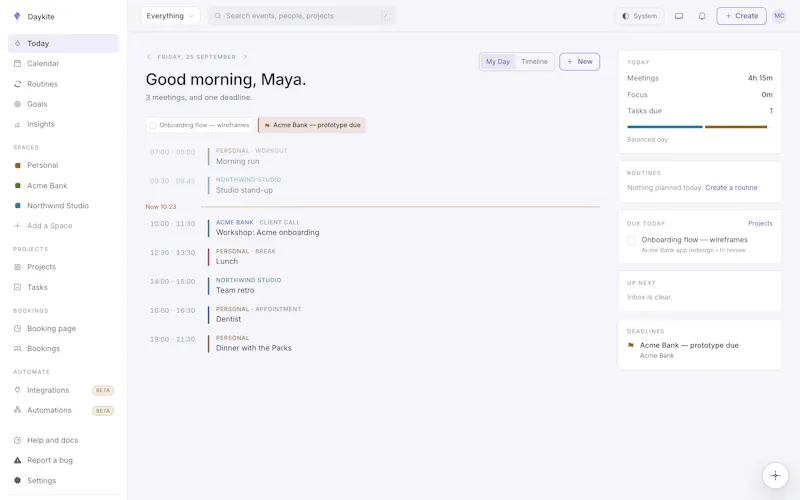
Task: Open the Bookings people icon
Action: (x=17, y=348)
